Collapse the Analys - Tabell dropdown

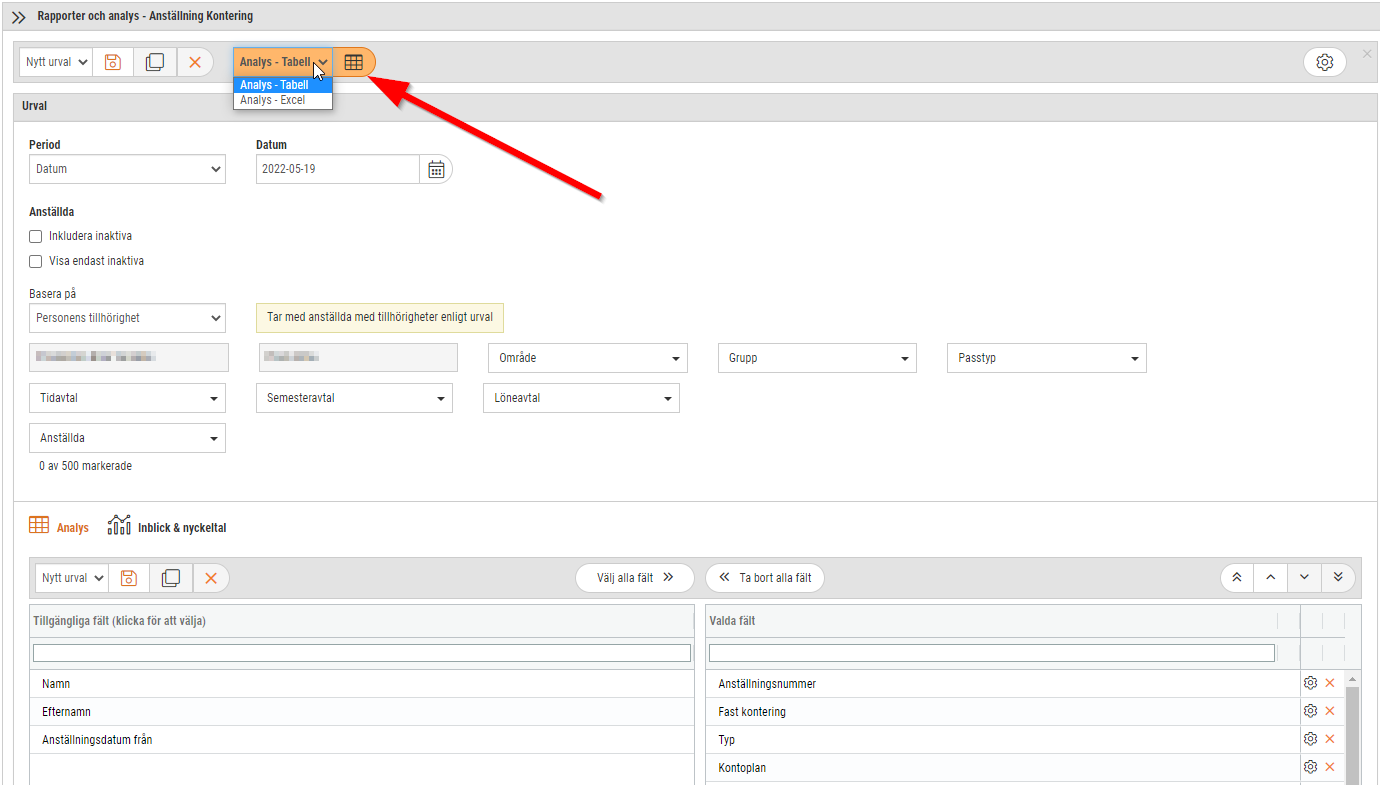(x=283, y=62)
